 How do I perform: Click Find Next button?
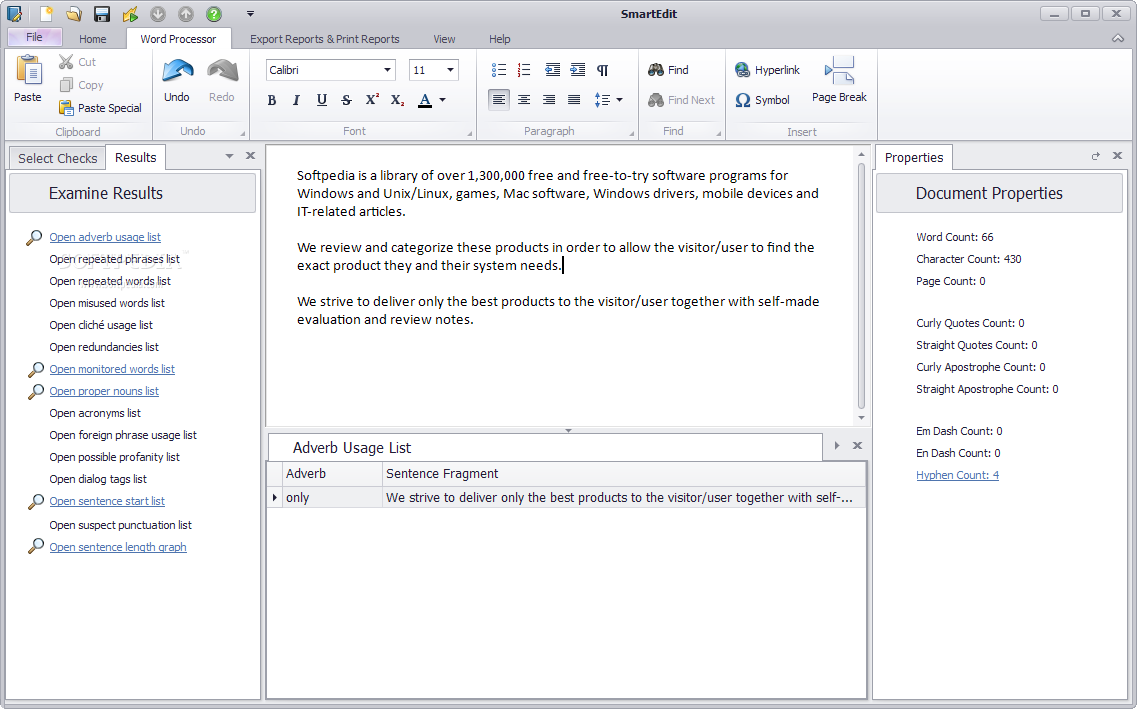tap(682, 100)
